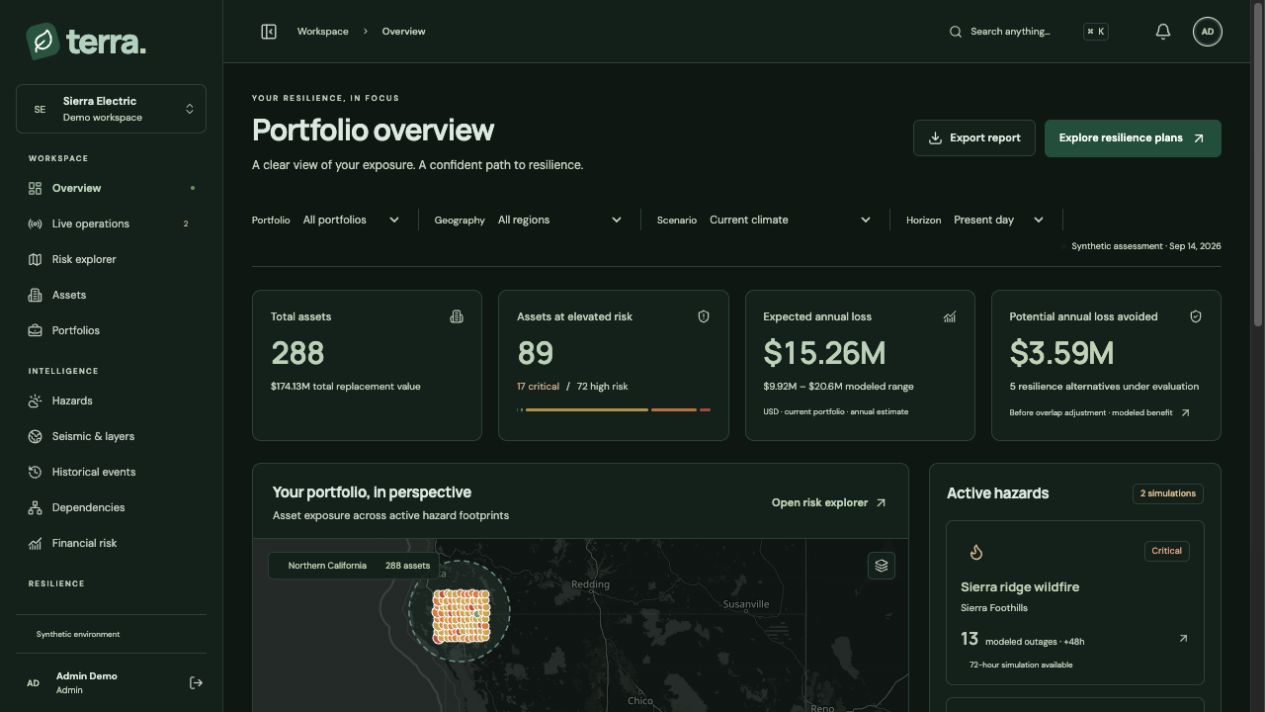This screenshot has height=712, width=1265.
Task: Open the Portfolio All portfolios dropdown
Action: tap(351, 220)
